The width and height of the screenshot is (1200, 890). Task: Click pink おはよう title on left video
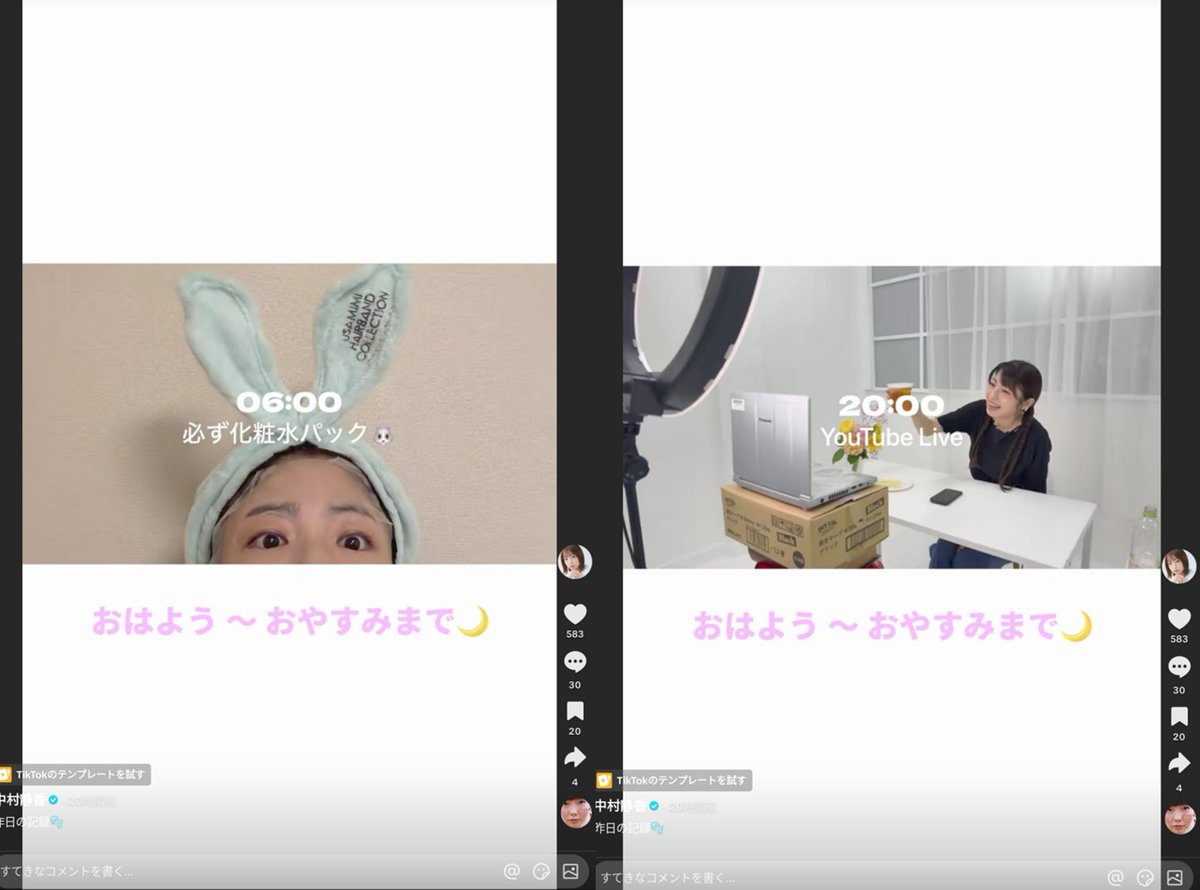[x=290, y=622]
